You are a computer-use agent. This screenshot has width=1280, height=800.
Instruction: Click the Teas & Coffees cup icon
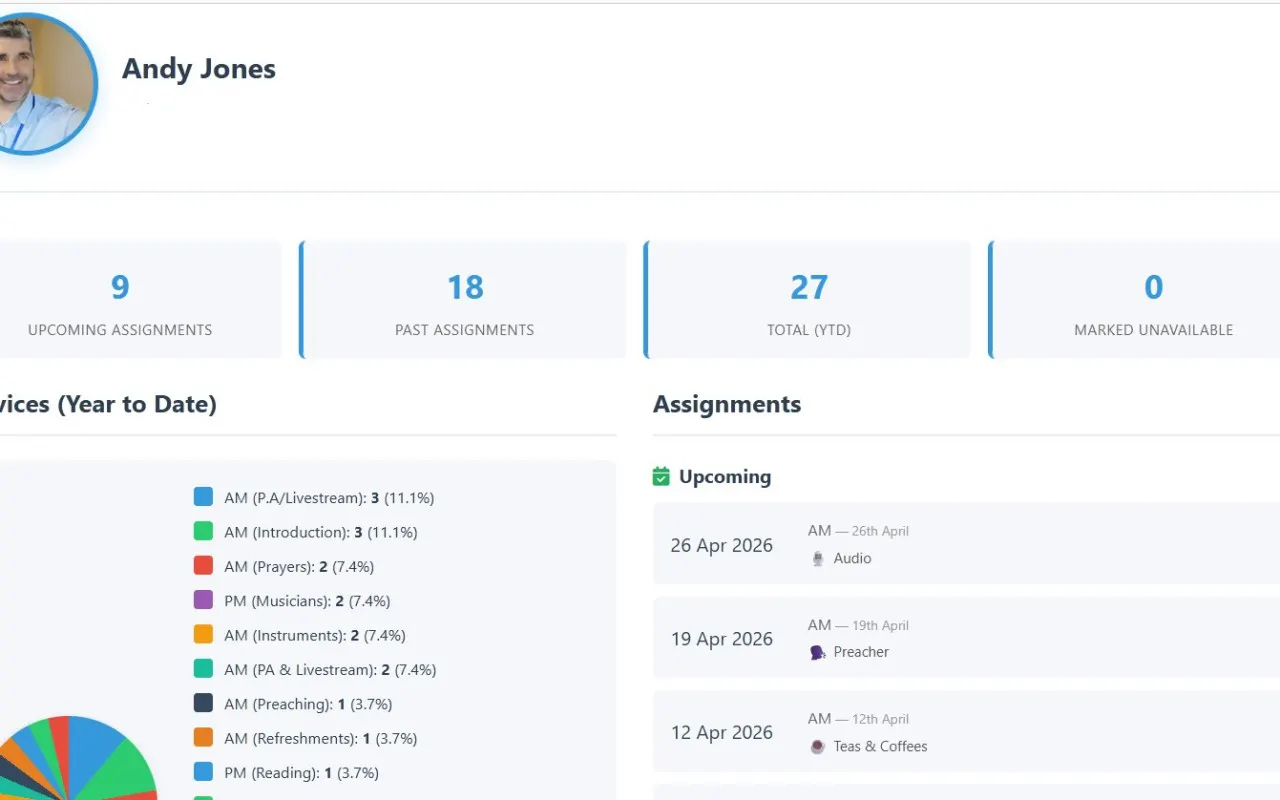(x=818, y=746)
